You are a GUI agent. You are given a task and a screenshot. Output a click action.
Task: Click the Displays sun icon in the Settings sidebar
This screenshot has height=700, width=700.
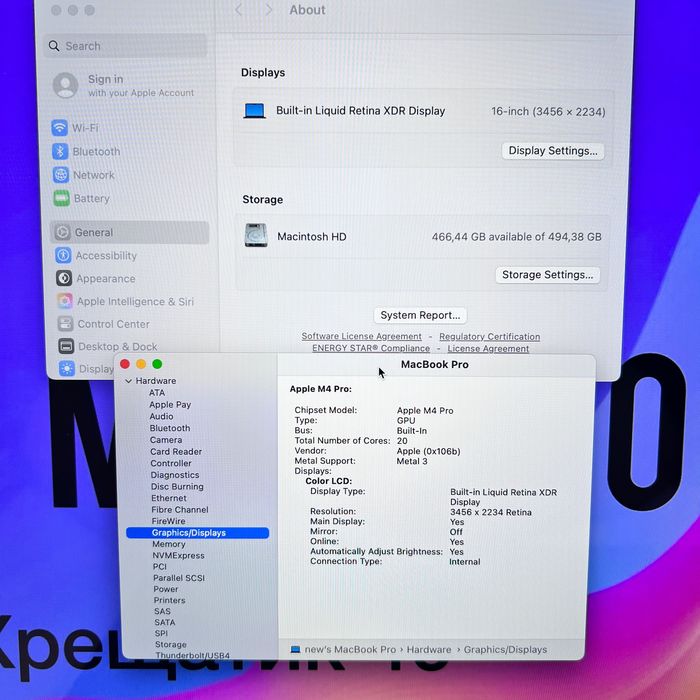coord(67,368)
